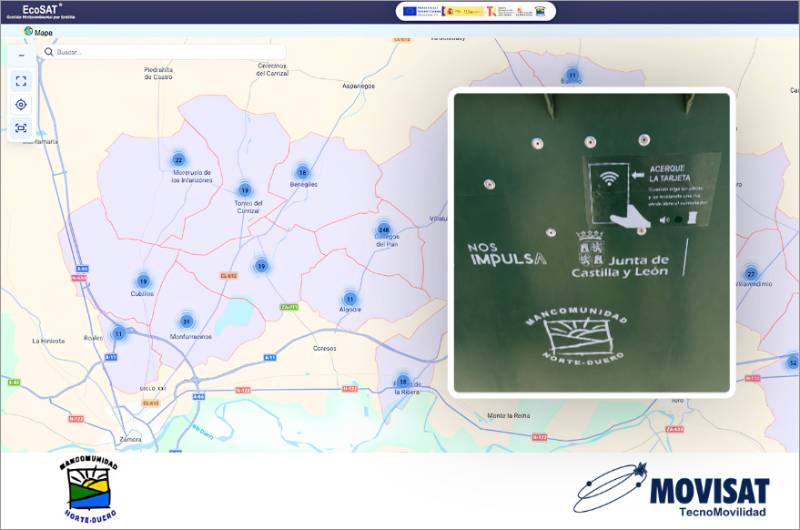
Task: Focus the Buscar search field
Action: click(163, 52)
